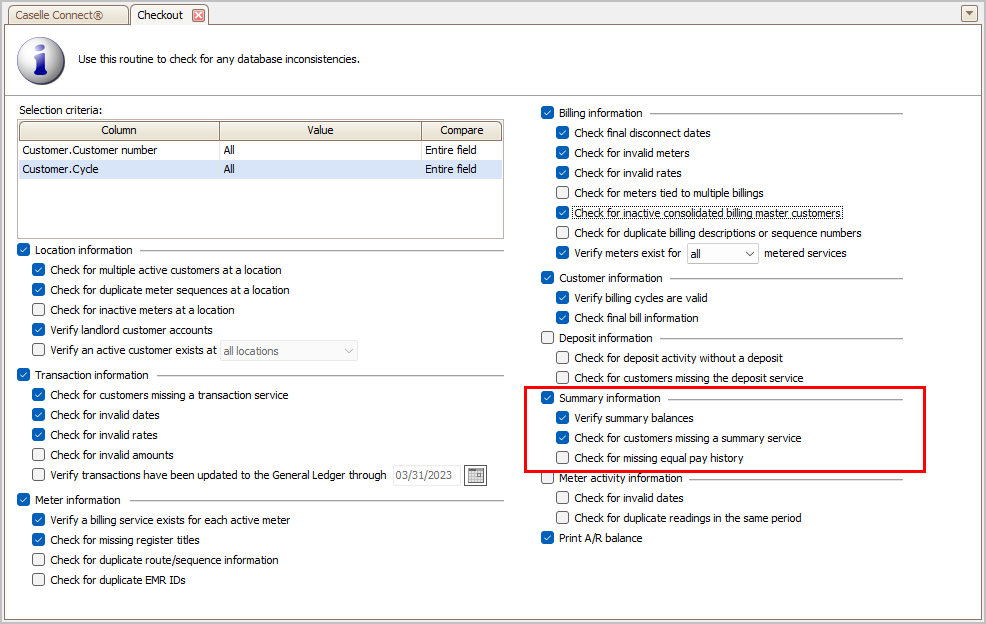The height and width of the screenshot is (624, 986).
Task: Open the tab list dropdown arrow
Action: [x=969, y=13]
